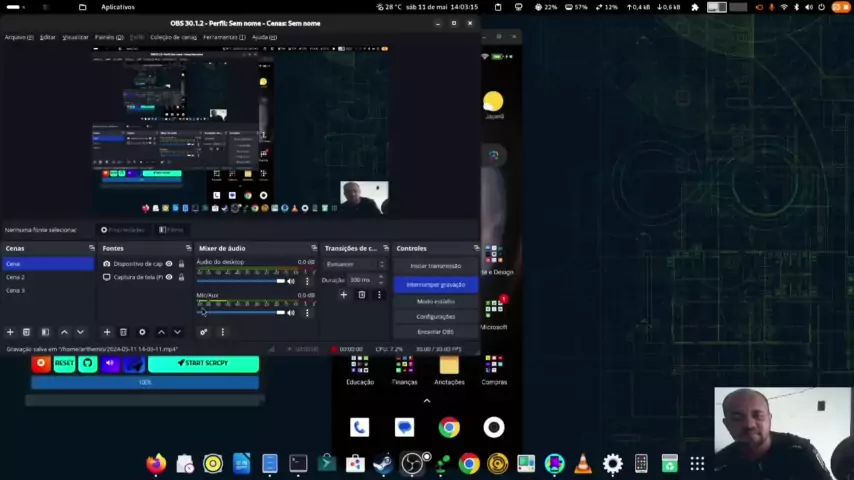854x480 pixels.
Task: Toggle visibility of Dispositivo de captura source
Action: tap(169, 264)
